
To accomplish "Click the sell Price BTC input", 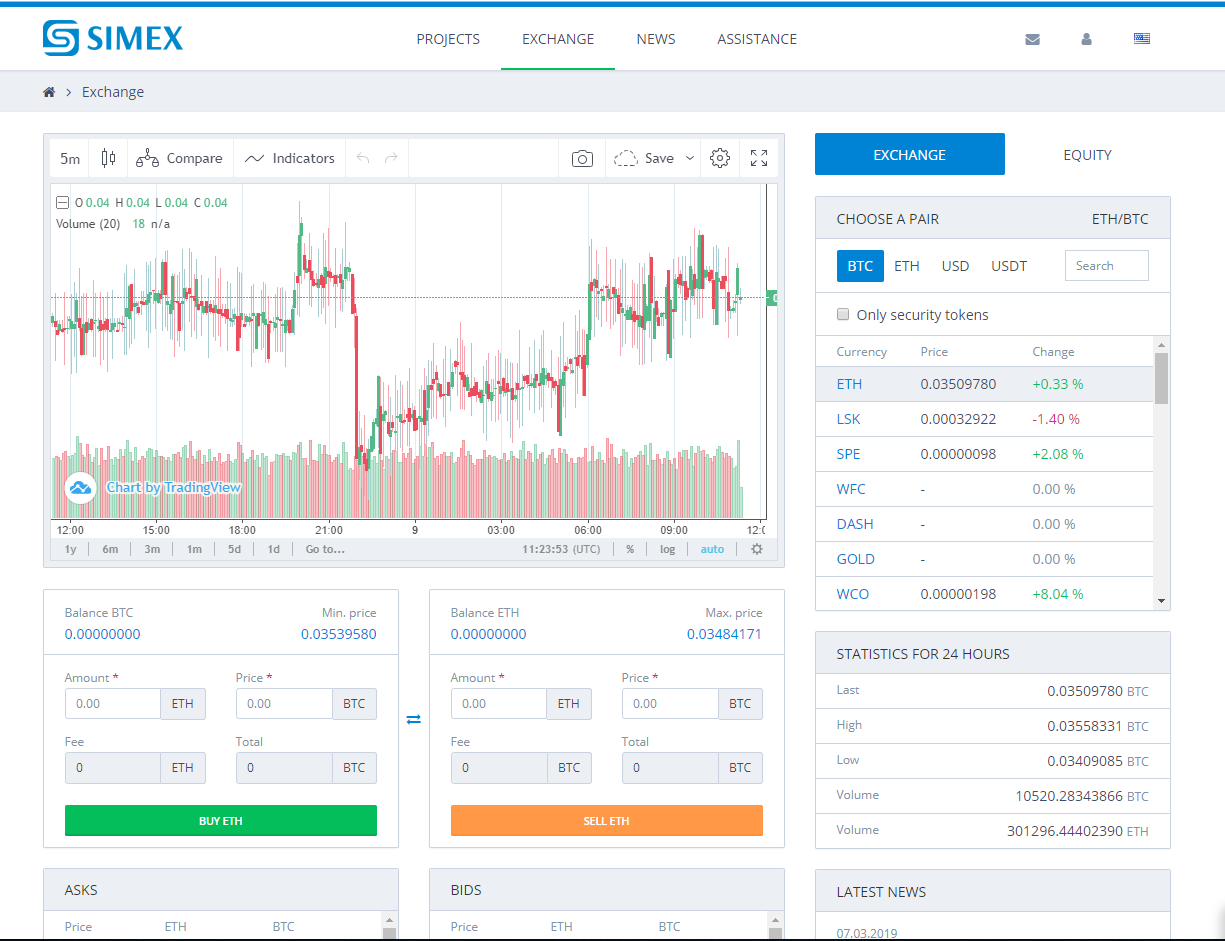I will tap(670, 703).
